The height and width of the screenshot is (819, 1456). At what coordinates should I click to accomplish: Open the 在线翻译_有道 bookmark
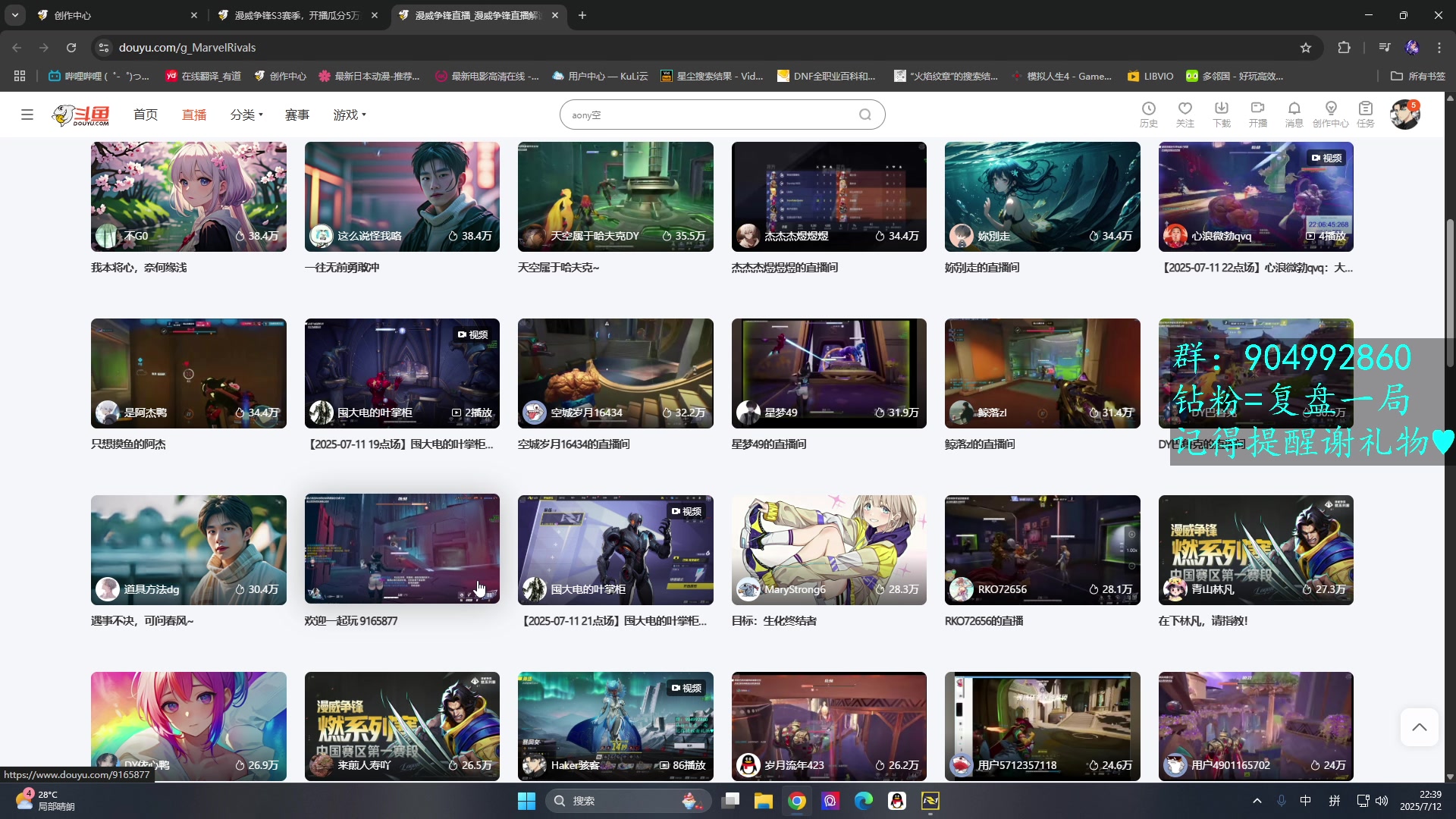[203, 76]
